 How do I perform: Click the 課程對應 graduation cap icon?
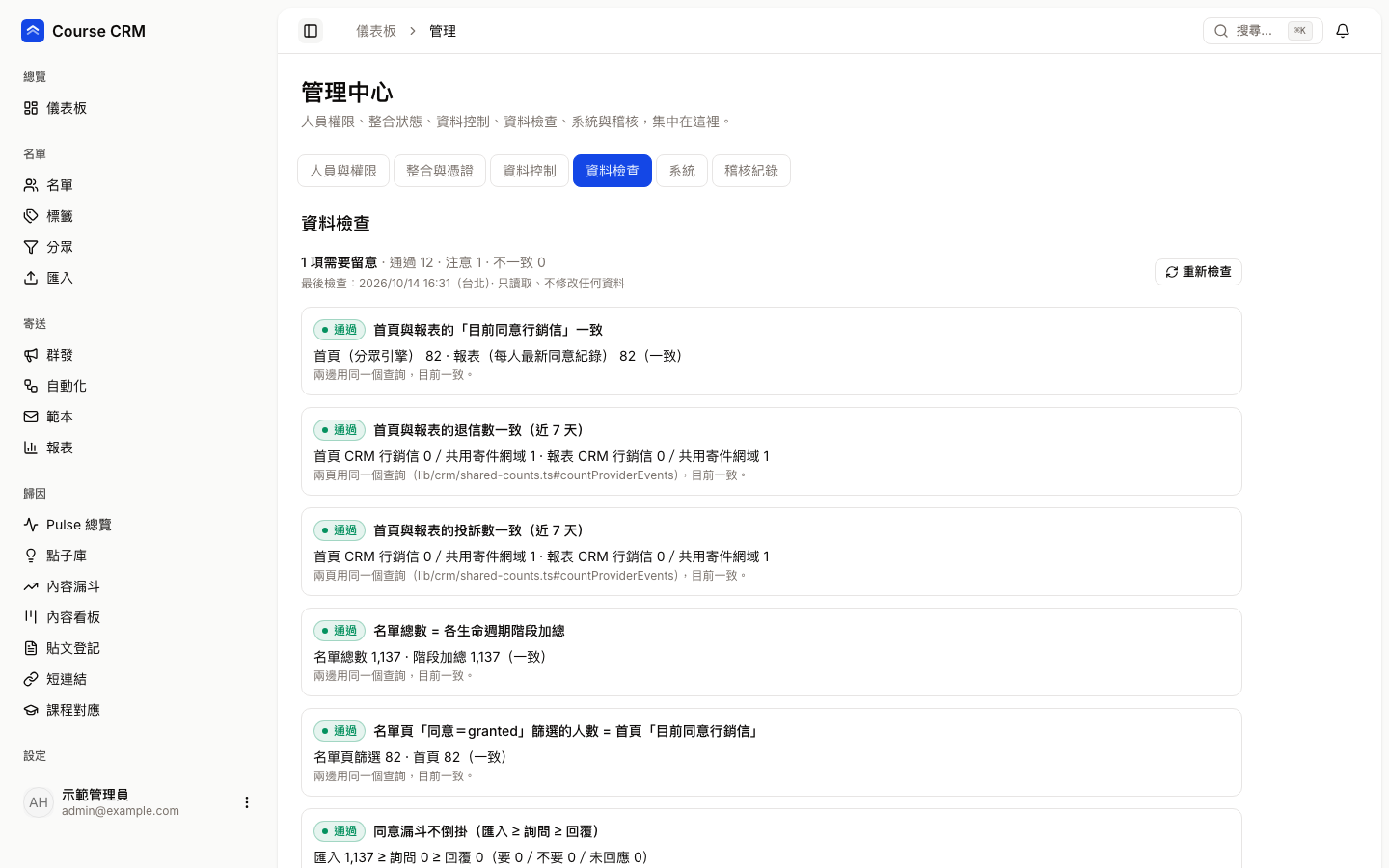[31, 710]
